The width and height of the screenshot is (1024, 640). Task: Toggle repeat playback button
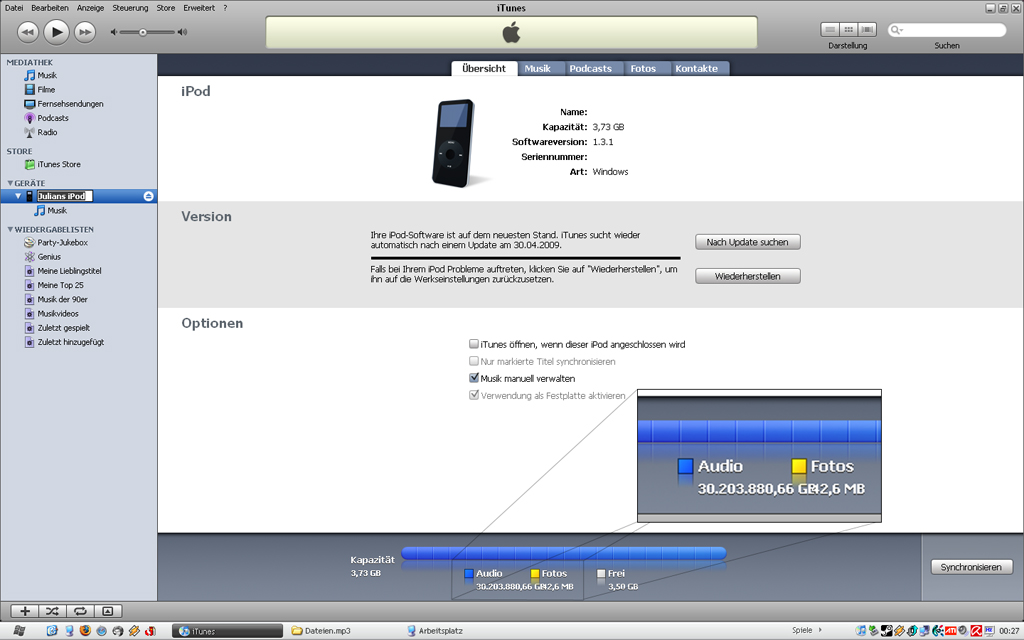tap(80, 611)
